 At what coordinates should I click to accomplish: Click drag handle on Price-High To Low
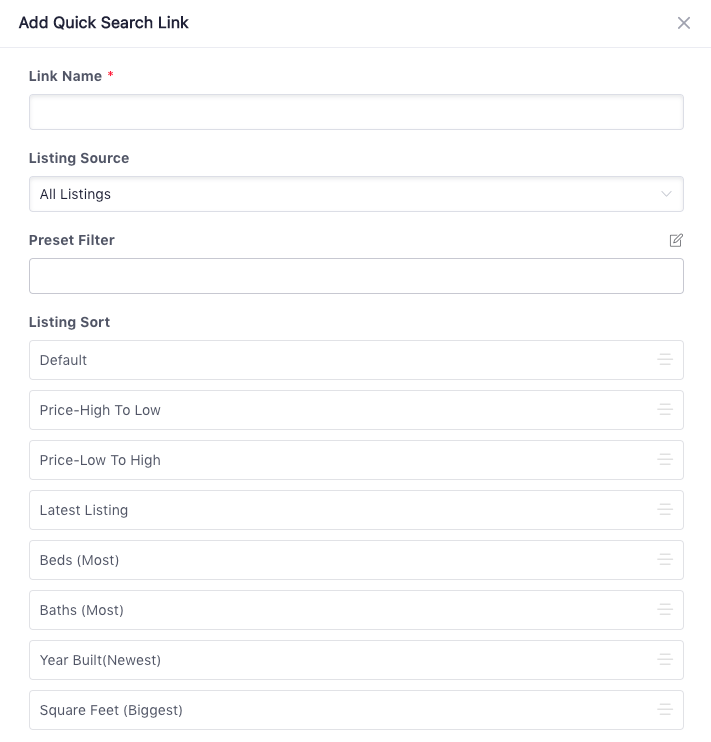(x=665, y=410)
